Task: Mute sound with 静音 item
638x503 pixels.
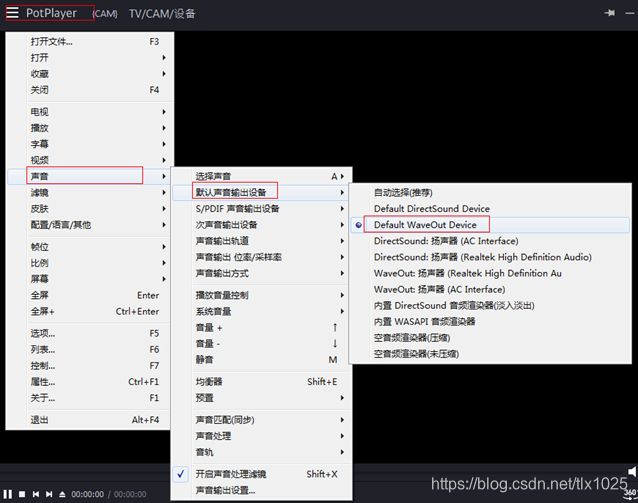Action: [x=260, y=360]
